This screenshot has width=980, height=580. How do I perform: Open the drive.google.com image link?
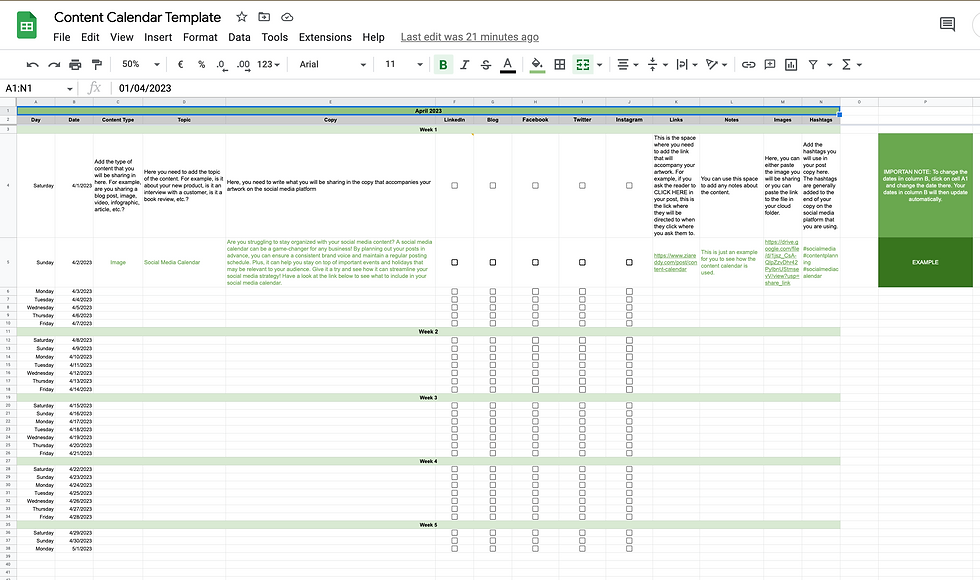point(782,262)
